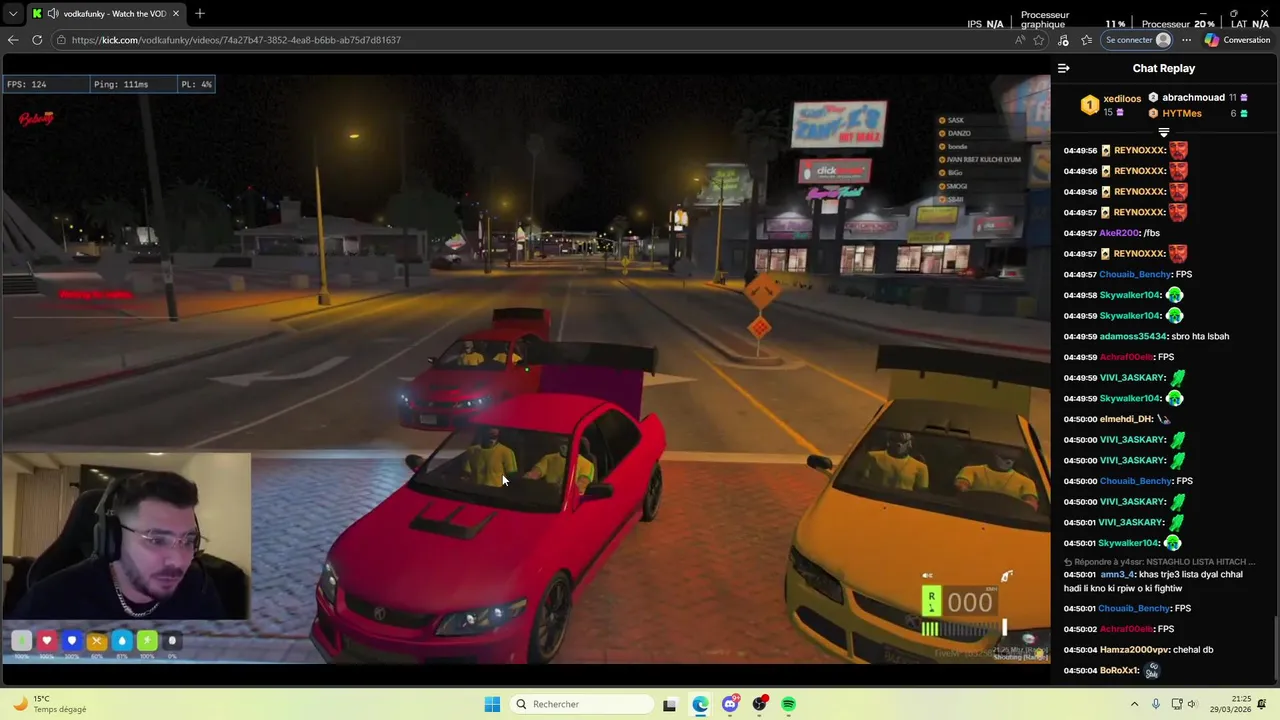Open browser extensions icon
The height and width of the screenshot is (720, 1280).
[x=1063, y=40]
